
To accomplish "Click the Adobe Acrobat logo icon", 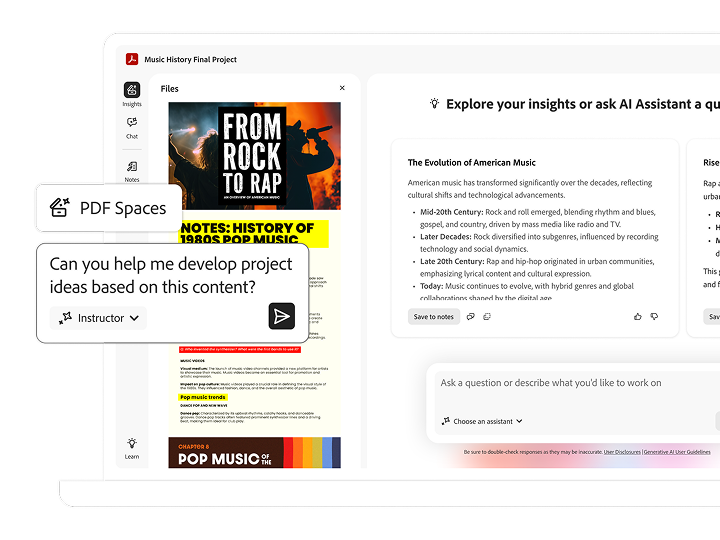I will coord(132,59).
